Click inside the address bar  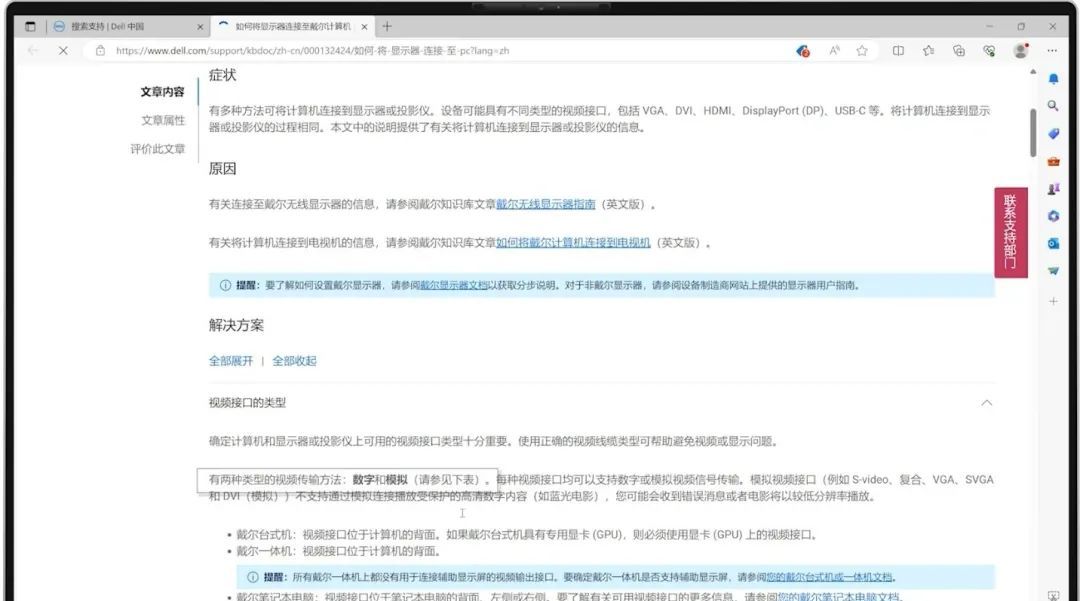400,51
